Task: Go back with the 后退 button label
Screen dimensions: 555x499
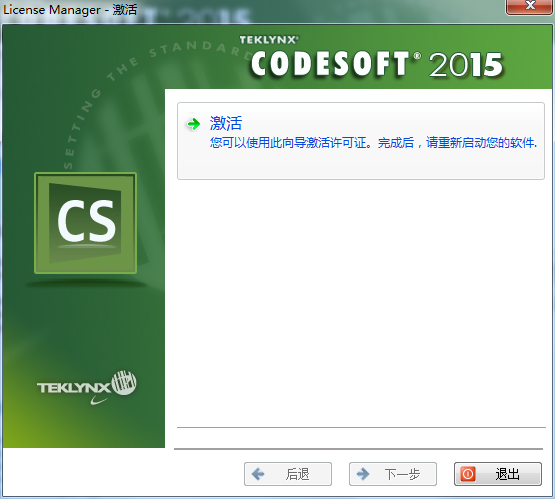Action: click(x=298, y=474)
